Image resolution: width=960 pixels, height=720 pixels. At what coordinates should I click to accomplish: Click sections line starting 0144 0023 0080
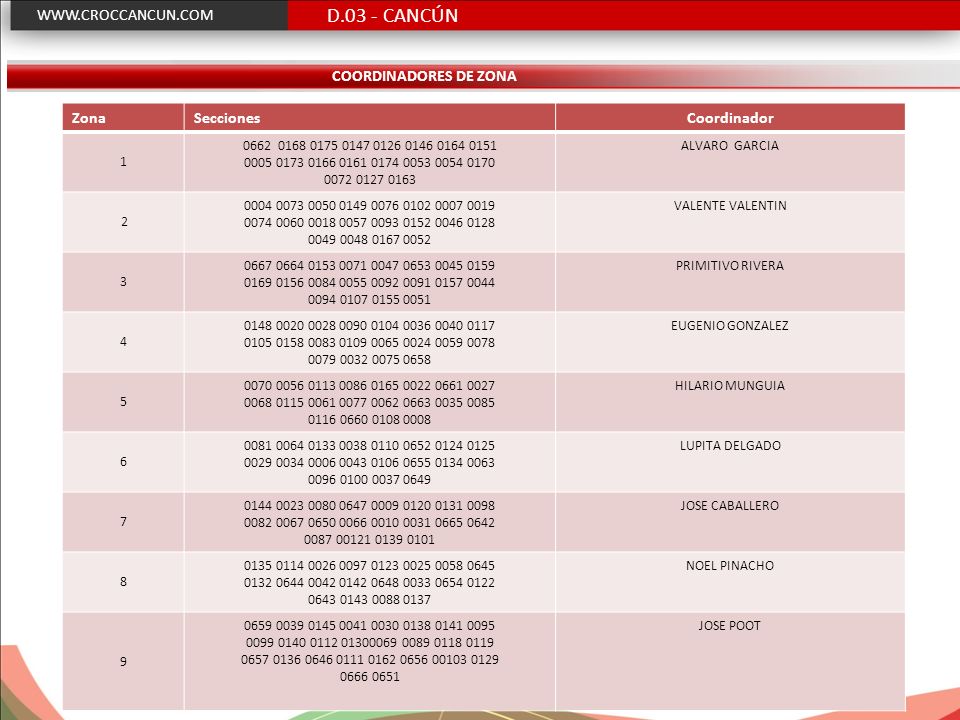[x=370, y=506]
